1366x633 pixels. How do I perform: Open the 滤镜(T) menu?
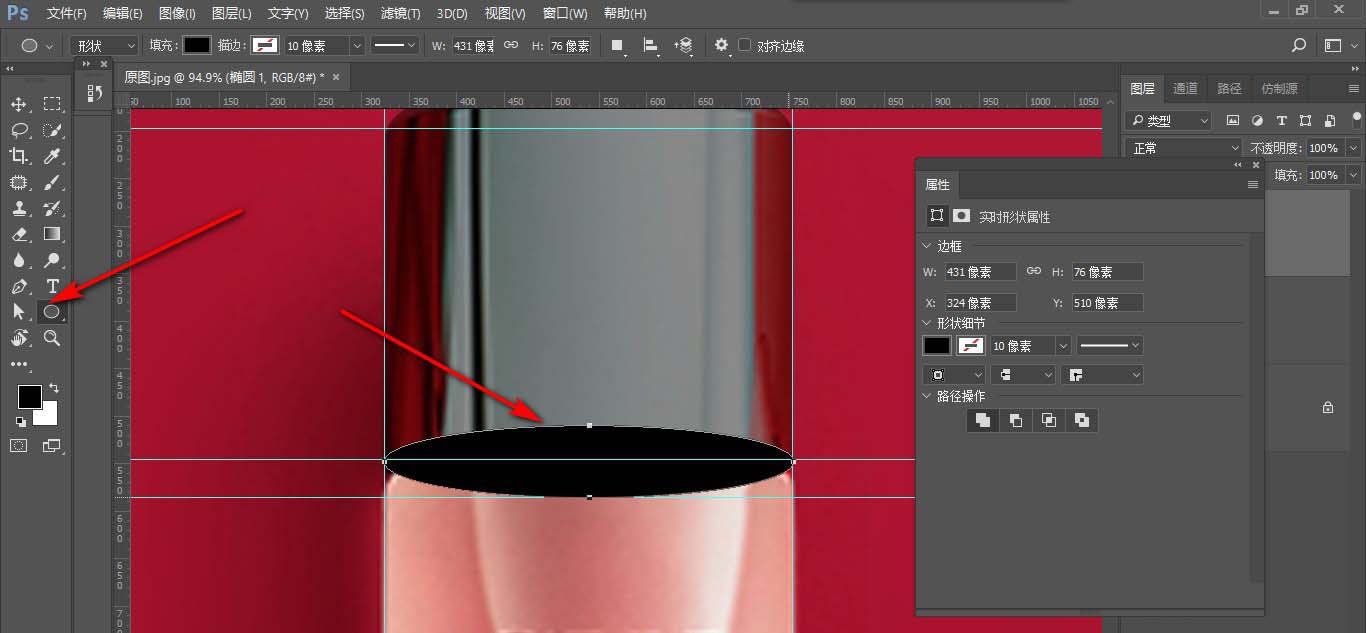coord(401,13)
